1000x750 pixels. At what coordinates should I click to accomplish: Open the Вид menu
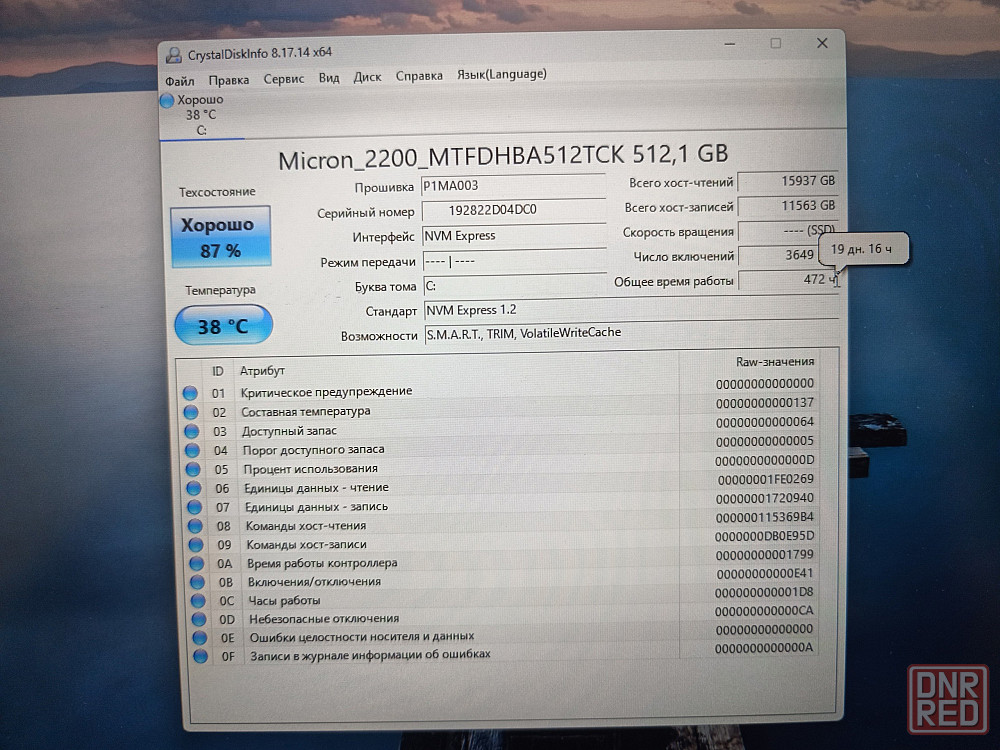(329, 78)
